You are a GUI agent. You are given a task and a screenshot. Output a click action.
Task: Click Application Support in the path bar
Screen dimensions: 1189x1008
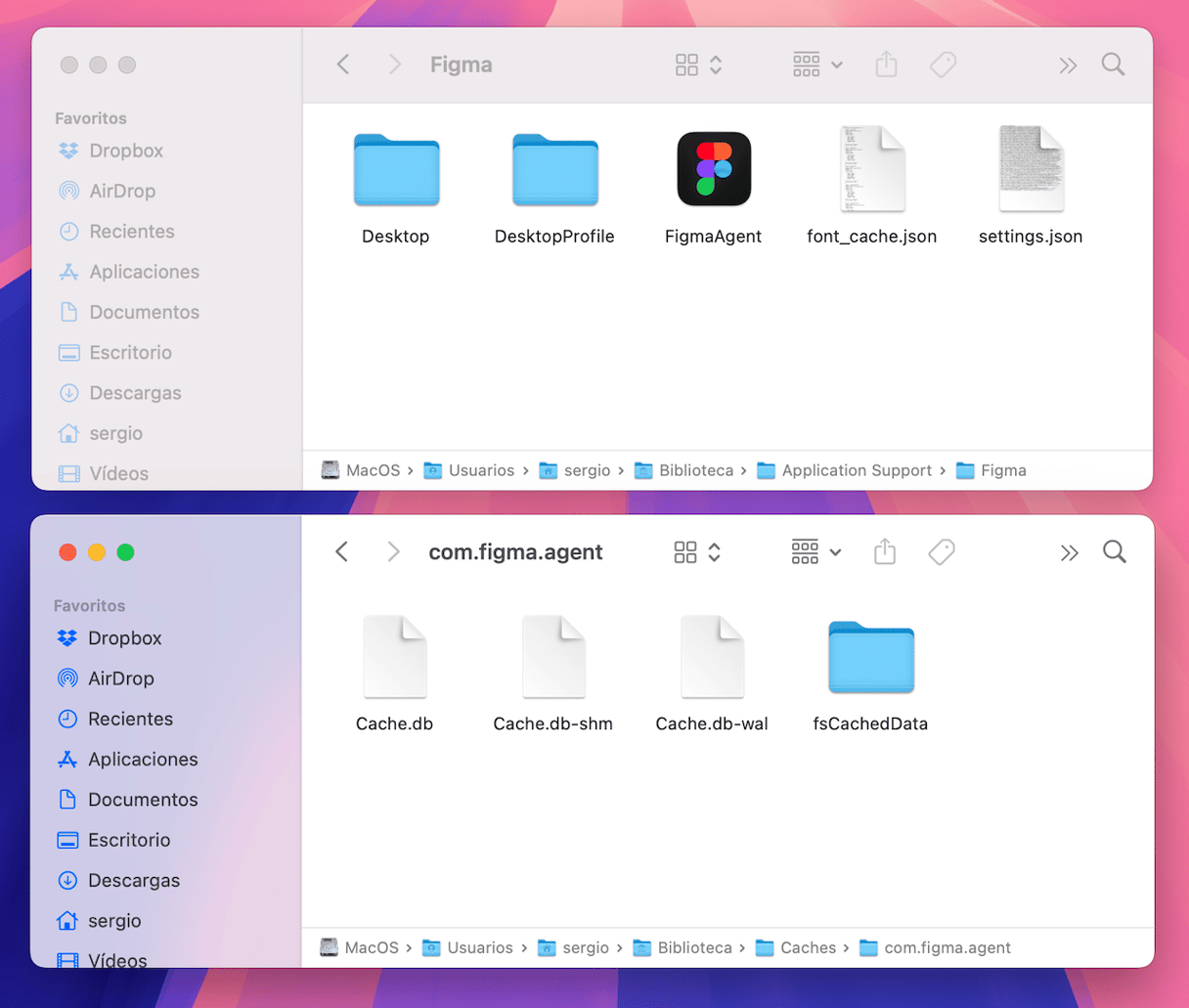tap(856, 471)
